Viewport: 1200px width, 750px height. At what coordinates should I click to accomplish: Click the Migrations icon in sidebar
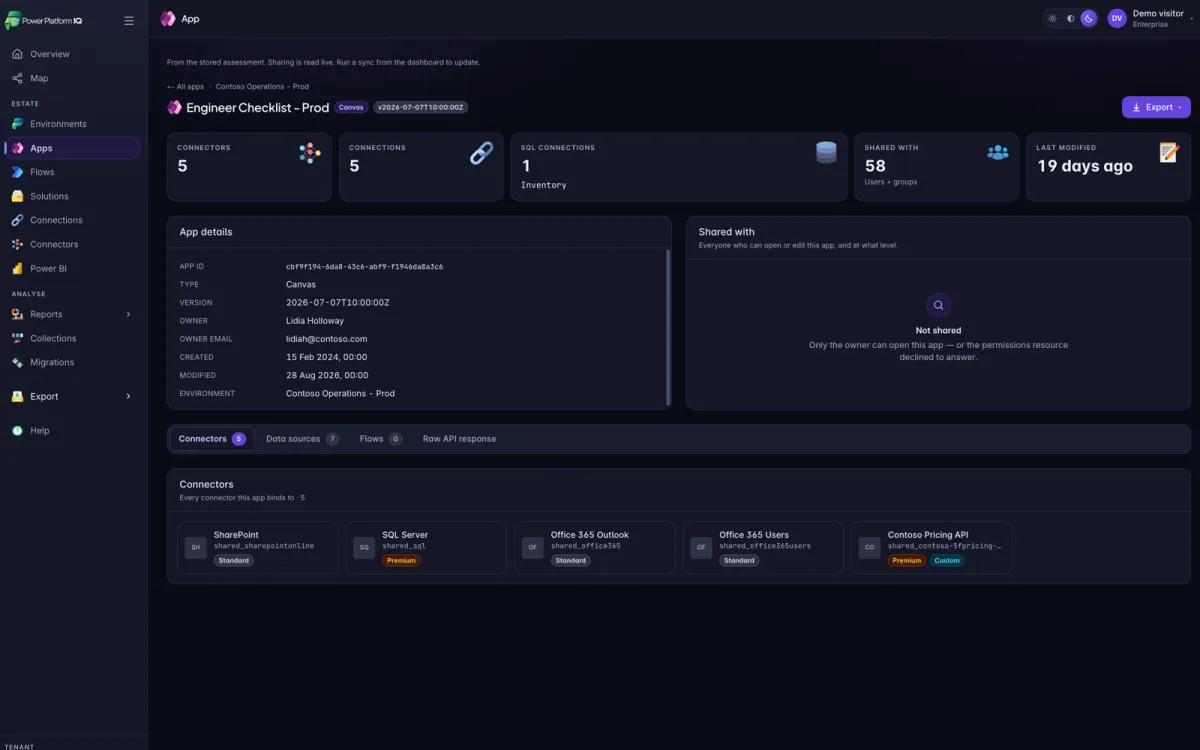(18, 362)
